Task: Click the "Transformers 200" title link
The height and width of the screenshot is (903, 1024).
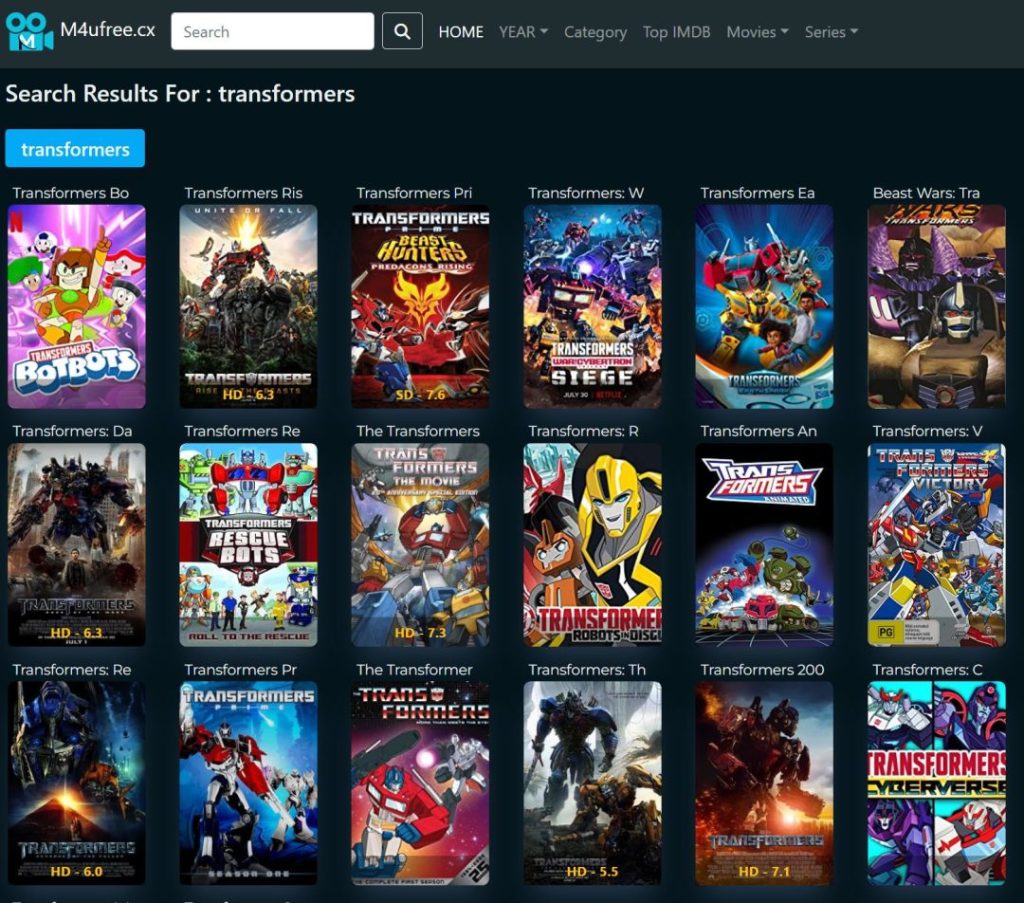Action: click(x=762, y=669)
